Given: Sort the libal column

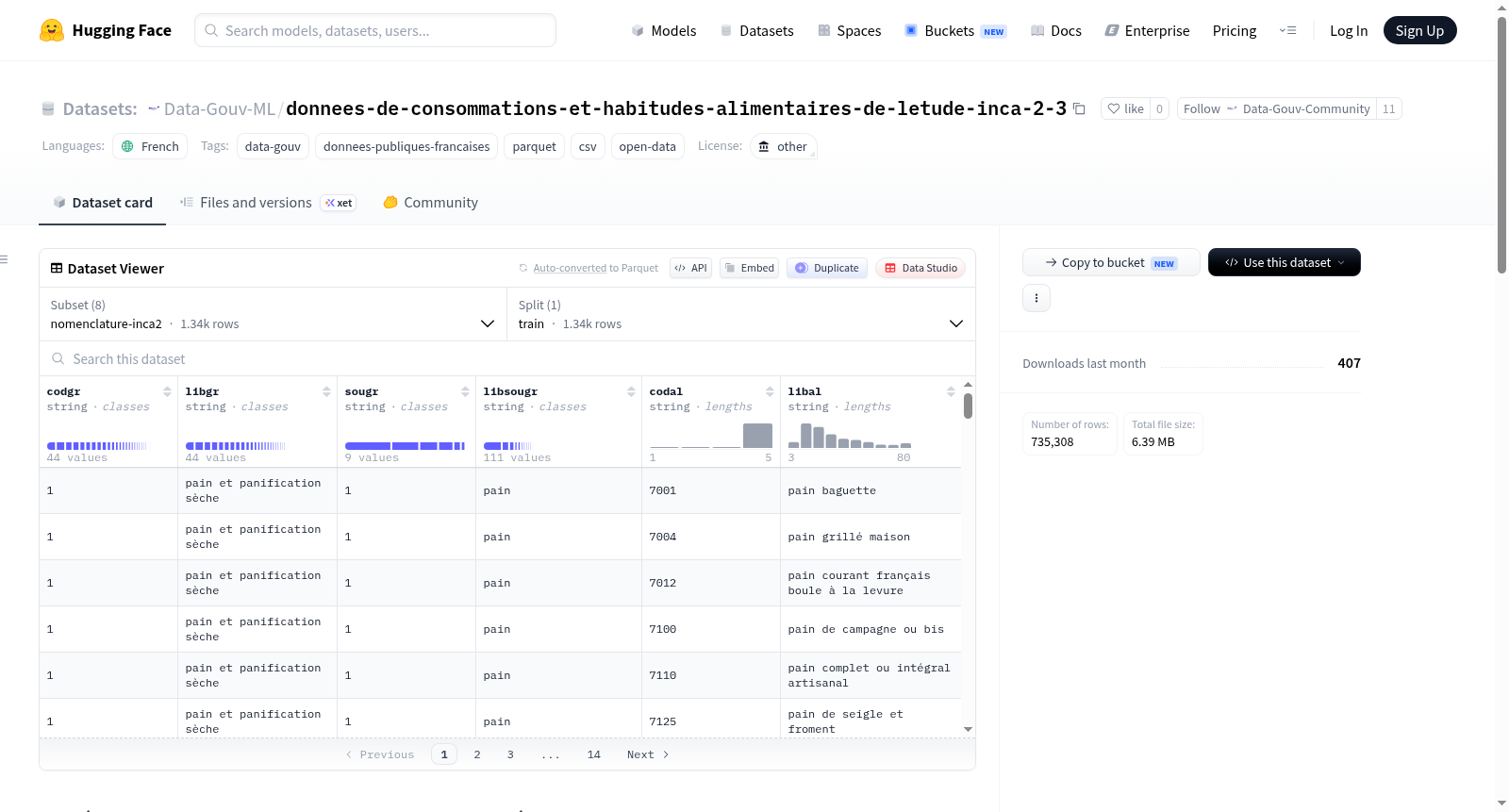Looking at the screenshot, I should 951,391.
